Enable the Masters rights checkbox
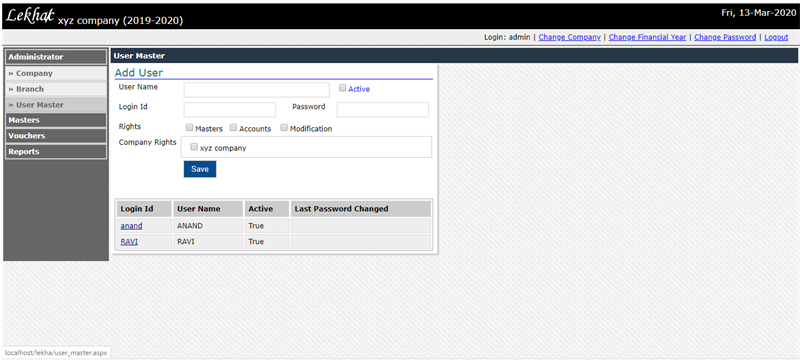 coord(189,128)
